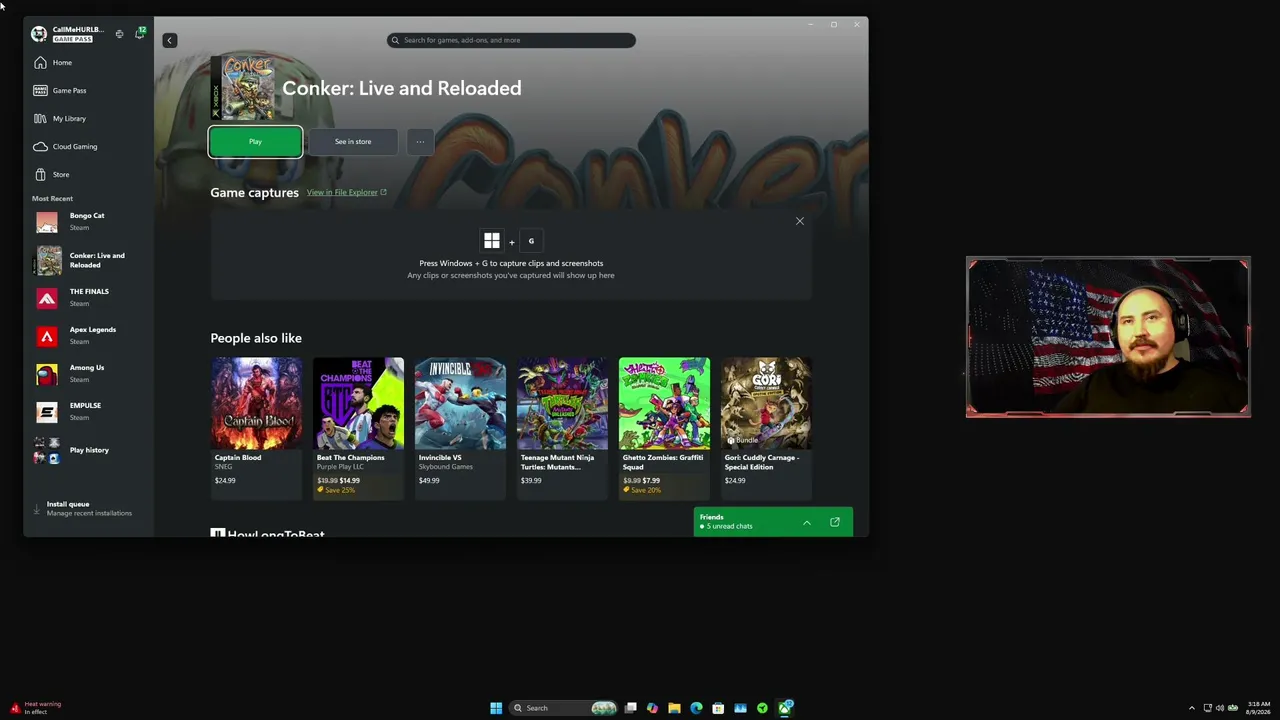Click the Play button for Conker
Image resolution: width=1280 pixels, height=720 pixels.
[255, 142]
